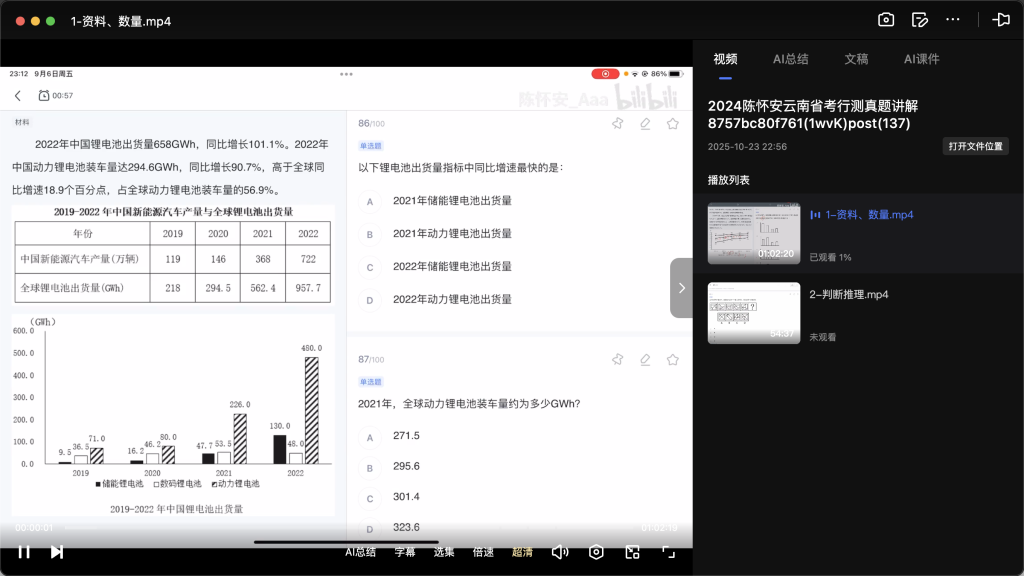Image resolution: width=1024 pixels, height=576 pixels.
Task: Expand the collapsed panel via the chevron
Action: [681, 287]
